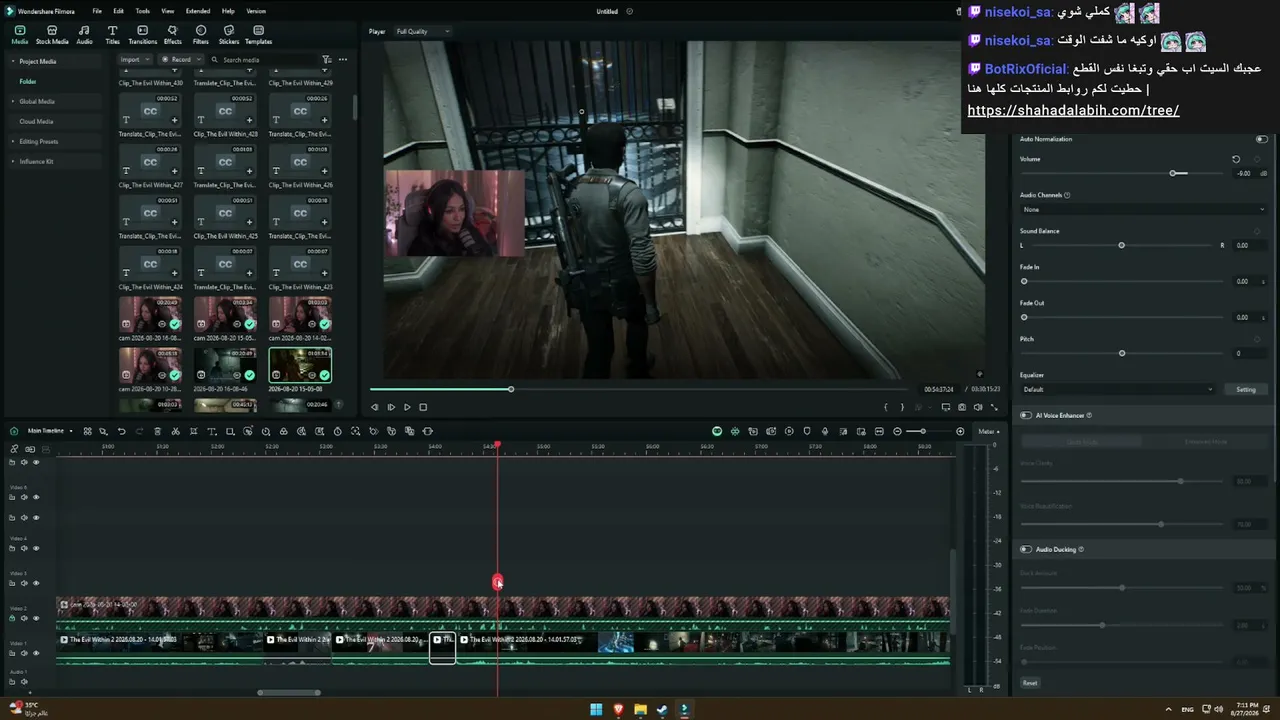Click the player step-back frame button
The height and width of the screenshot is (720, 1280).
(x=375, y=407)
